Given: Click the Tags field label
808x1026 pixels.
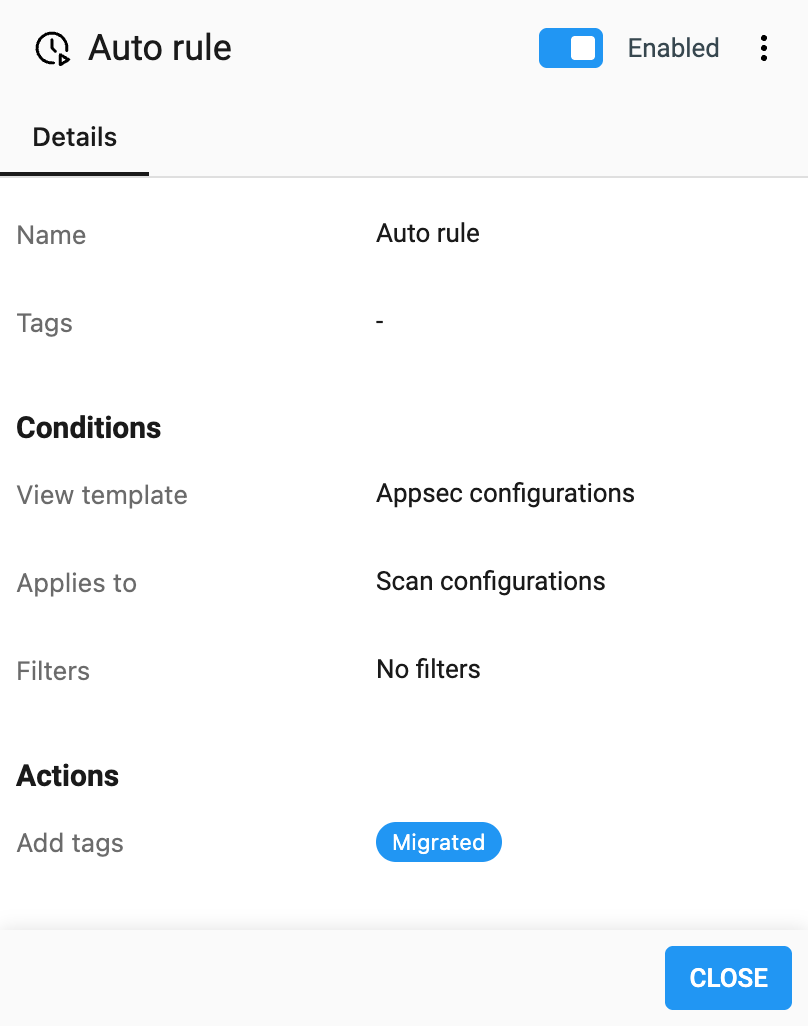Looking at the screenshot, I should [x=44, y=323].
